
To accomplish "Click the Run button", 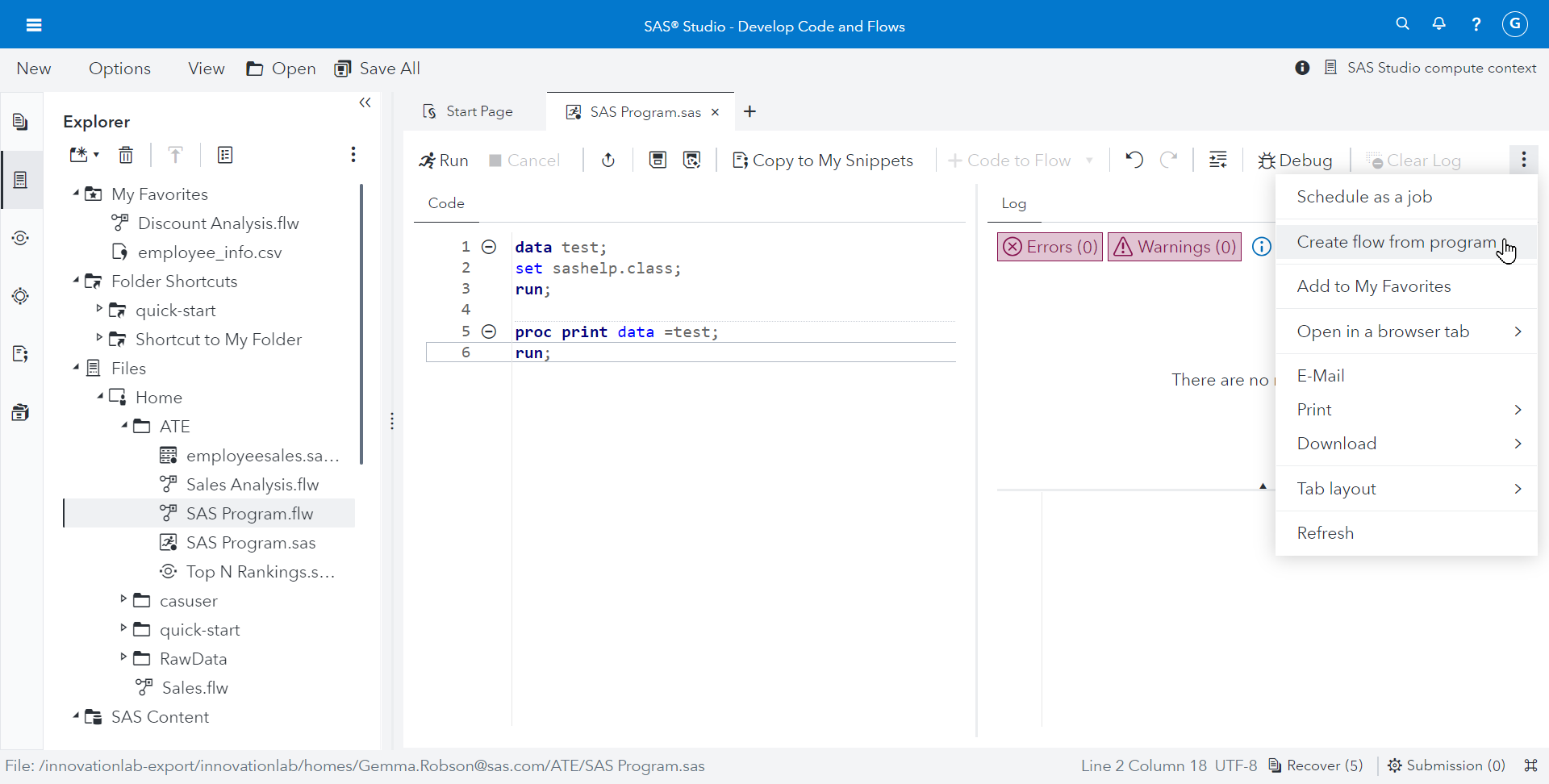I will click(443, 160).
